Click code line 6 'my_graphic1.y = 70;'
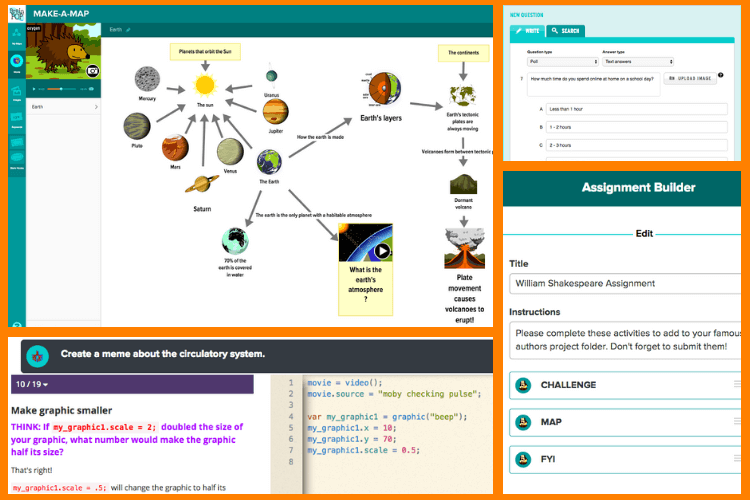This screenshot has width=750, height=500. [x=352, y=439]
